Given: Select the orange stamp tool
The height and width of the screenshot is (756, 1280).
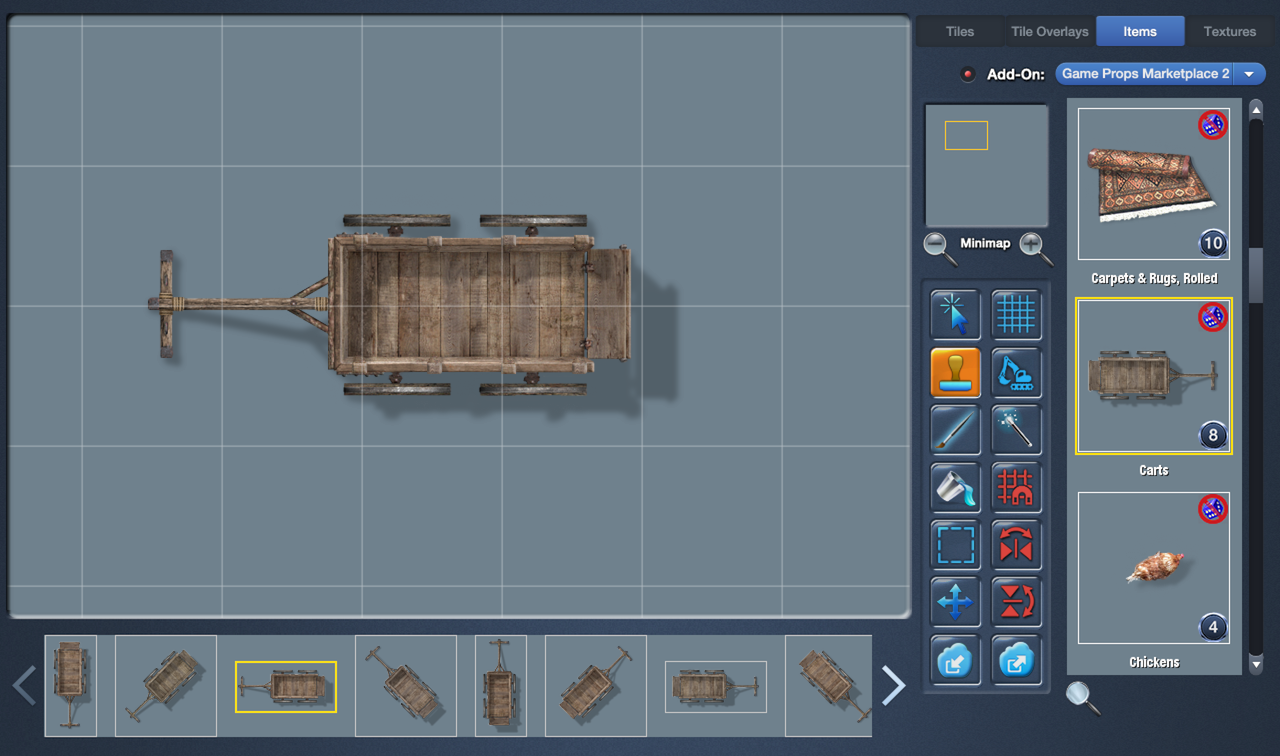Looking at the screenshot, I should (955, 373).
